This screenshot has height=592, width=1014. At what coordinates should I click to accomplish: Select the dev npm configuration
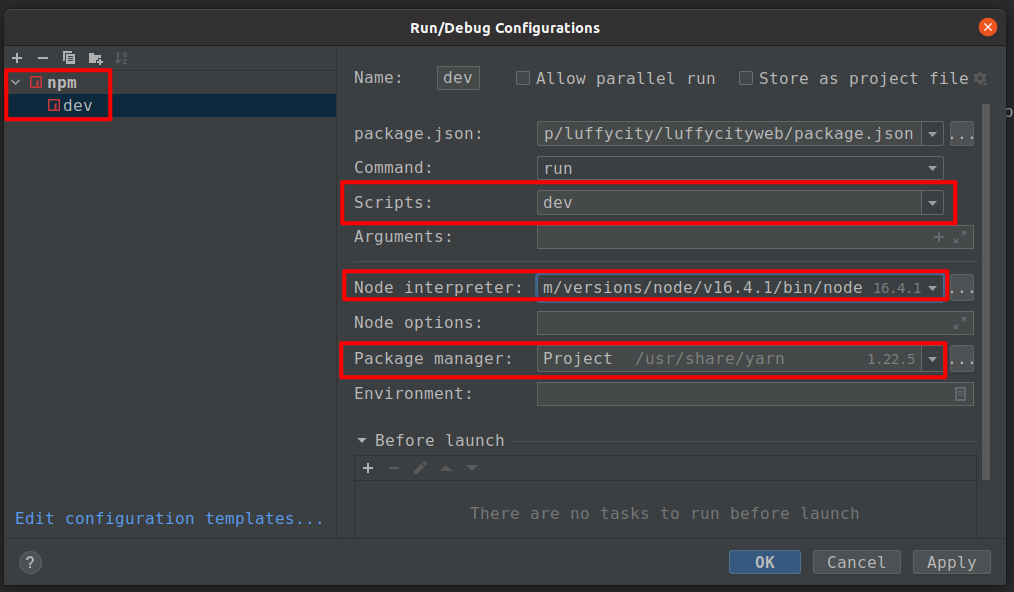pyautogui.click(x=170, y=105)
